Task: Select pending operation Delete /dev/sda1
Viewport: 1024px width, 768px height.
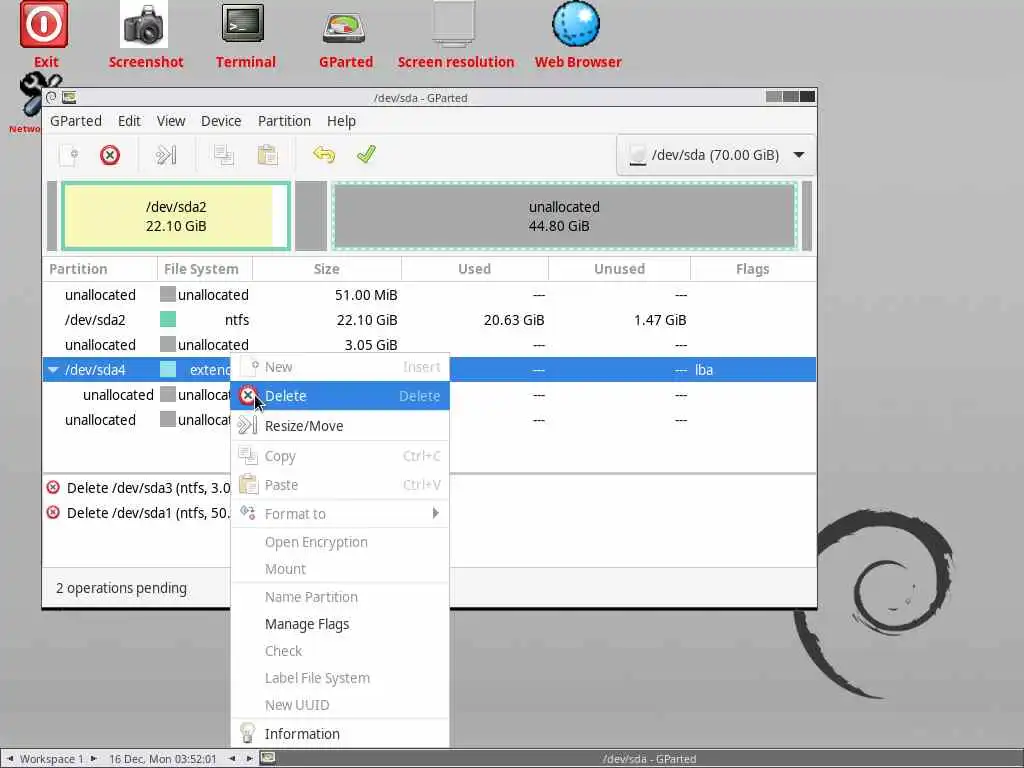Action: point(148,513)
